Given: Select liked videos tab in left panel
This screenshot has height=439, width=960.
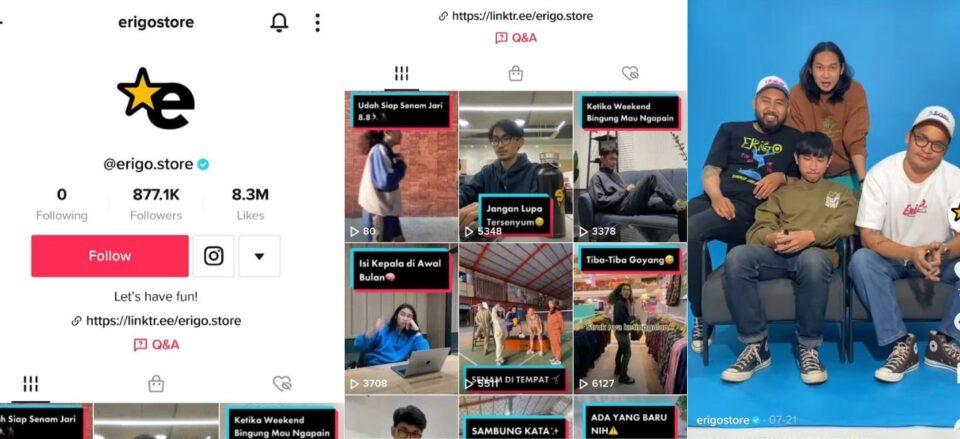Looking at the screenshot, I should tap(282, 384).
